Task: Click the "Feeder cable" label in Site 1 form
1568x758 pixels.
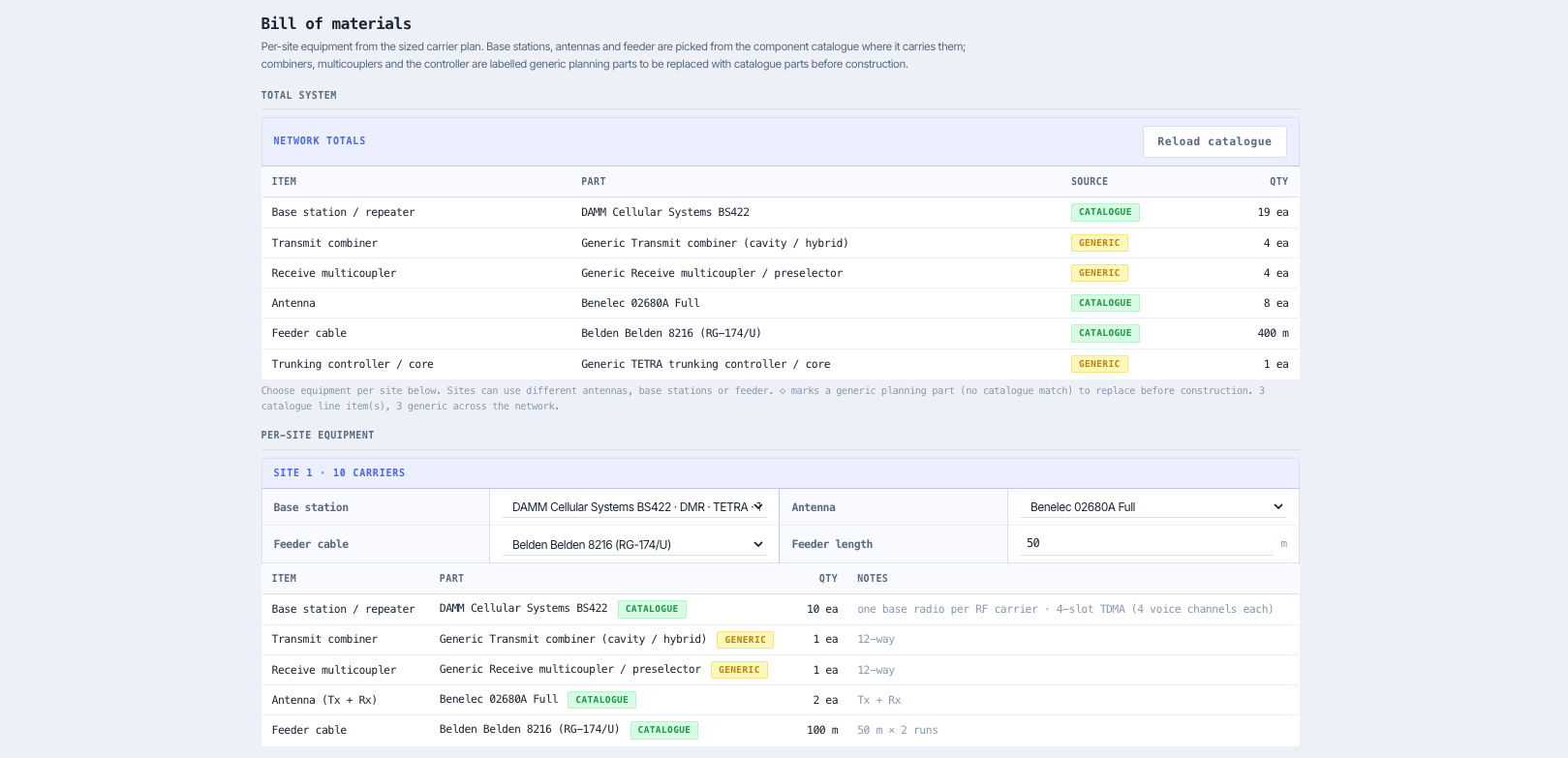Action: (311, 544)
